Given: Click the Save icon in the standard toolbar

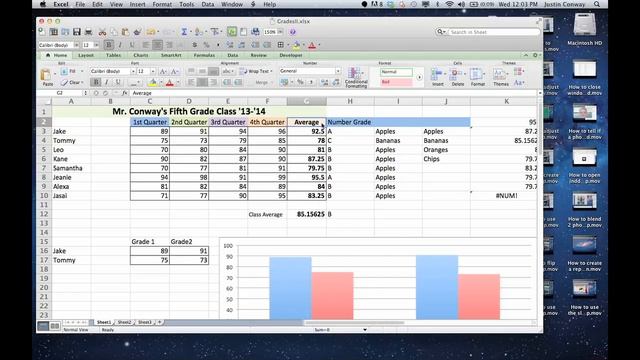Looking at the screenshot, I should (76, 32).
